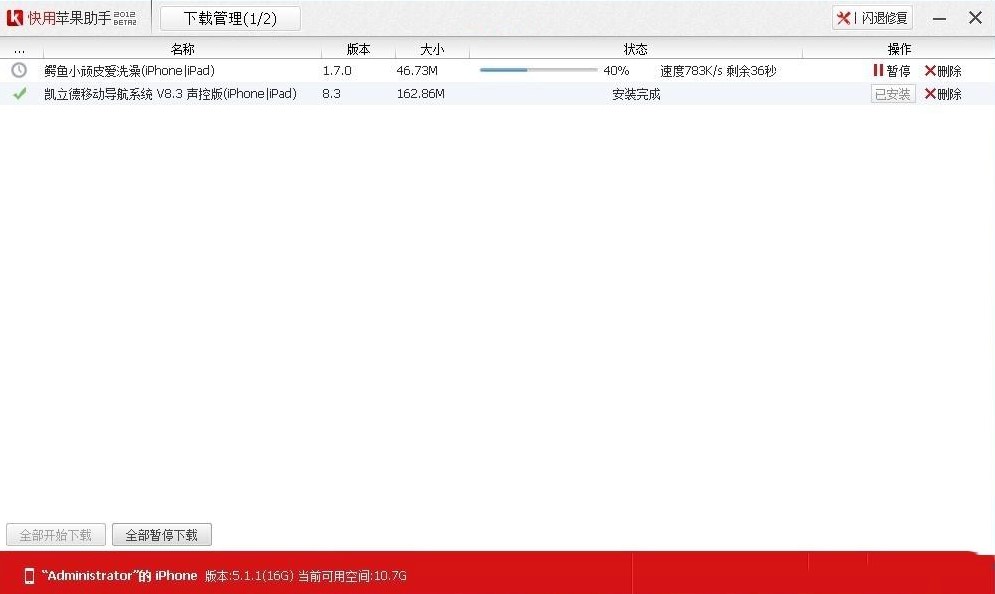Click the 全部开始下载 button
Viewport: 995px width, 594px height.
pyautogui.click(x=56, y=535)
